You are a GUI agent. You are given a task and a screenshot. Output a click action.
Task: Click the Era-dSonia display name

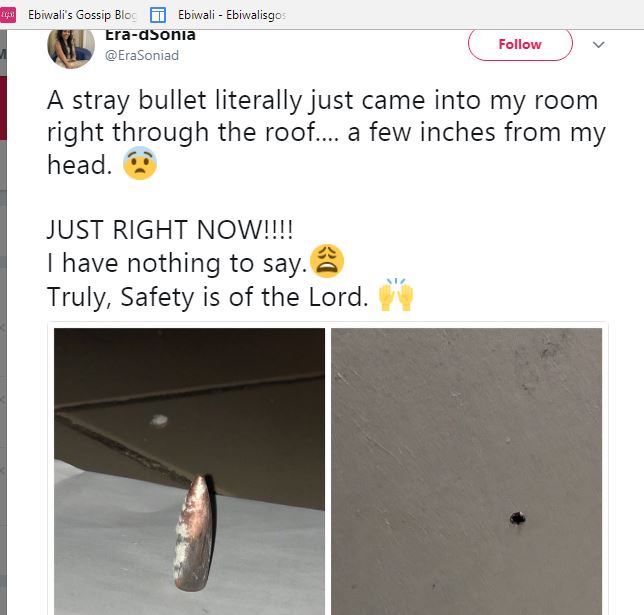tap(150, 36)
